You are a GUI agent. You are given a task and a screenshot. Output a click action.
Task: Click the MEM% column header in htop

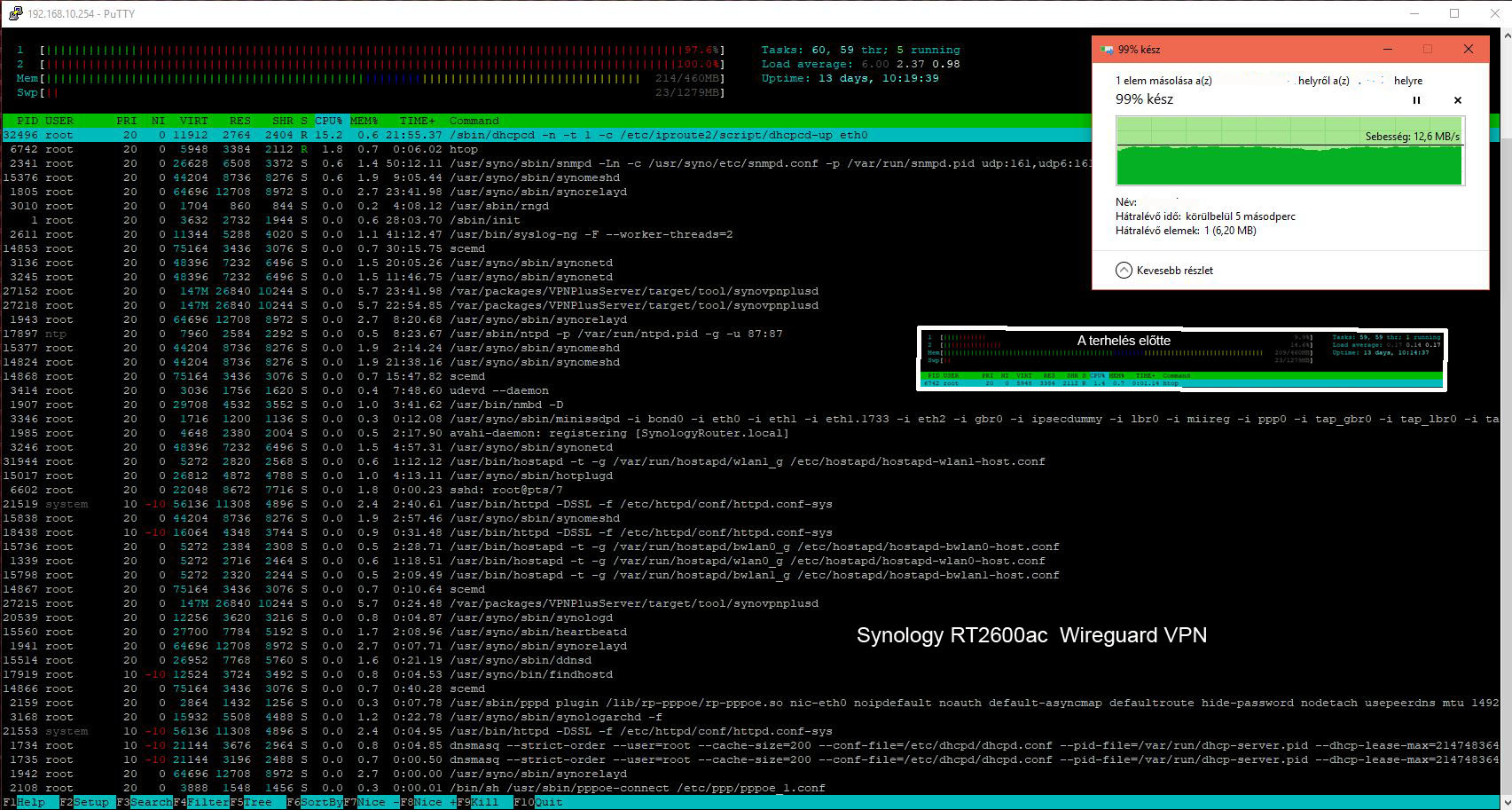(x=364, y=121)
